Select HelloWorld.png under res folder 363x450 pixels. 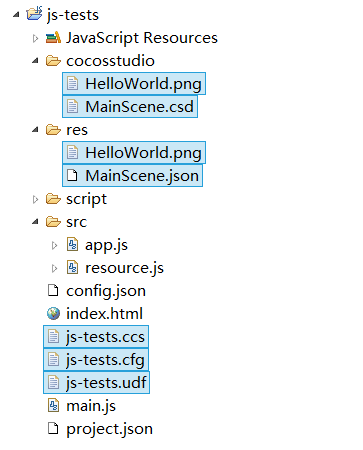134,153
